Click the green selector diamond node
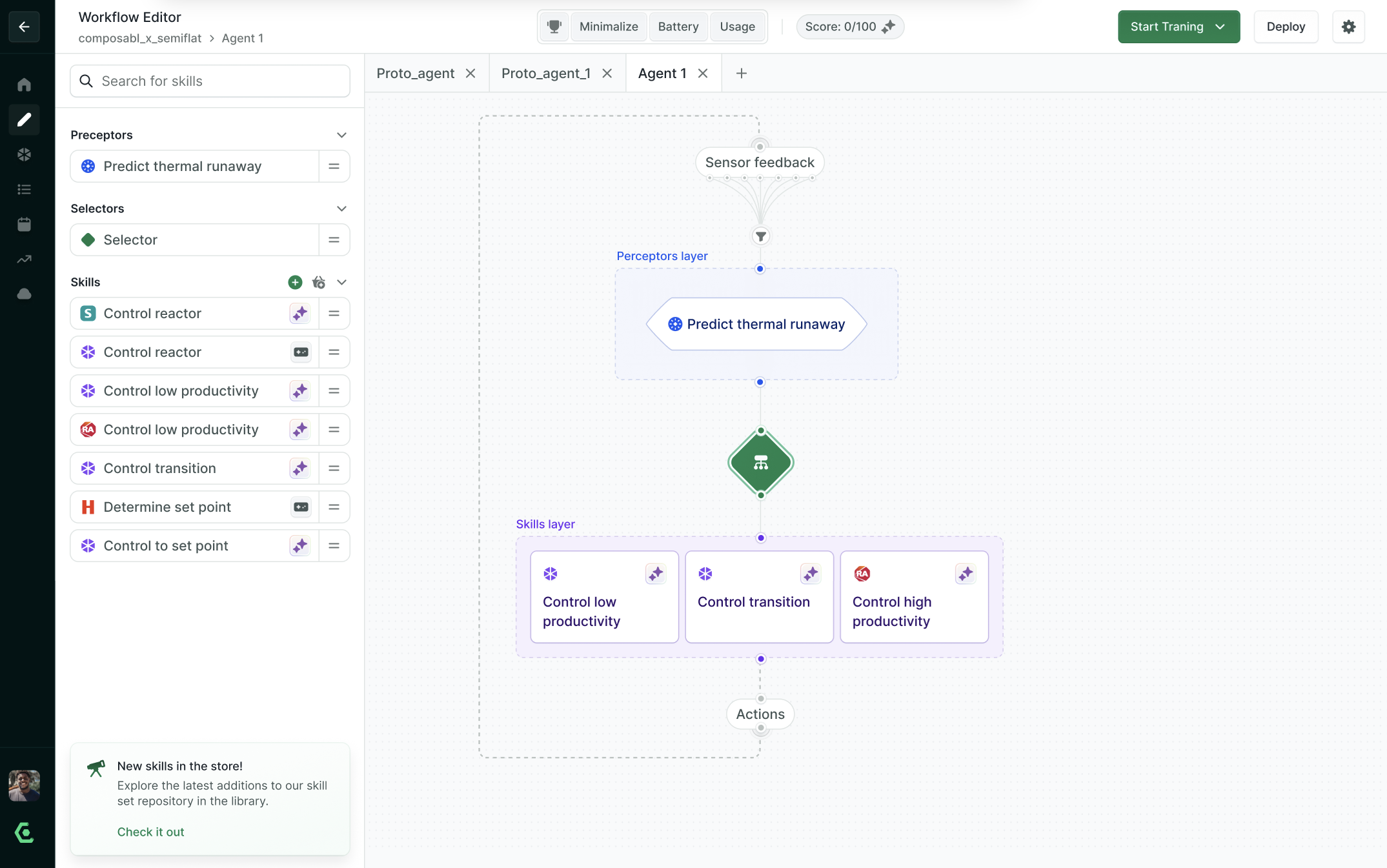The width and height of the screenshot is (1387, 868). coord(760,463)
